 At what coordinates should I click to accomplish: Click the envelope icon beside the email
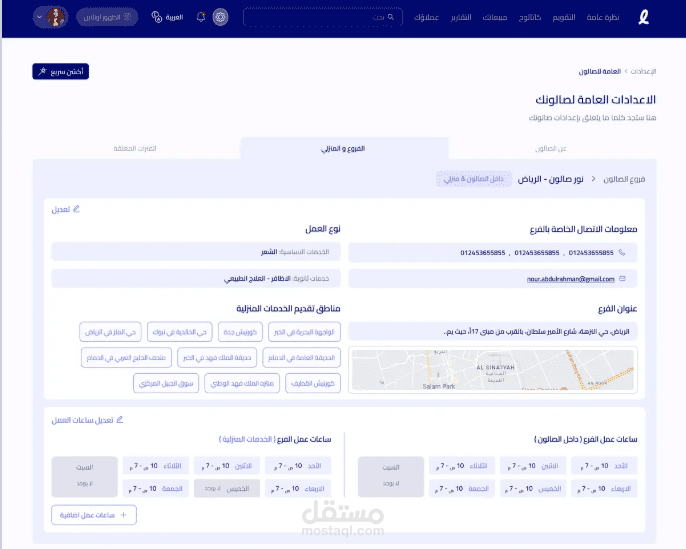click(622, 279)
